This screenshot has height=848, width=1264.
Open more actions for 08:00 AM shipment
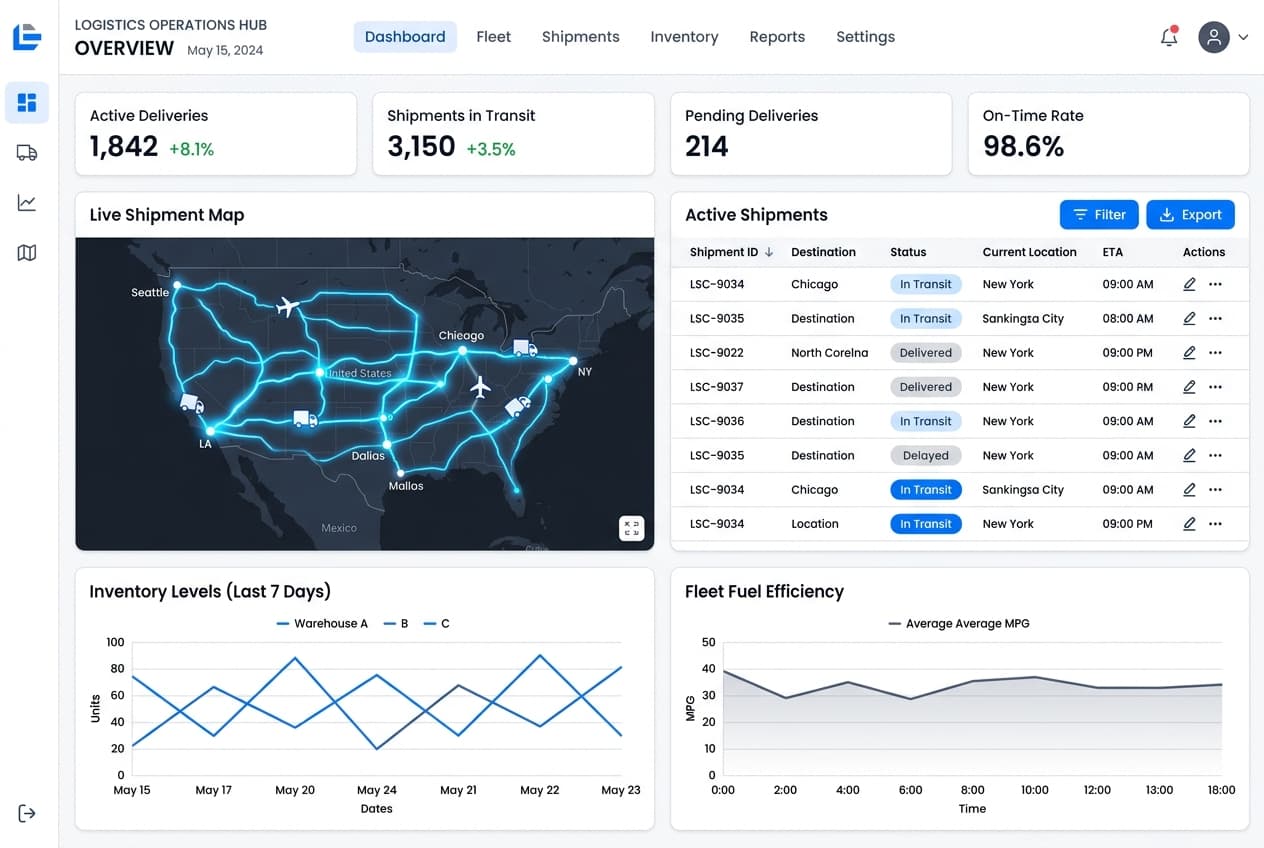(x=1215, y=319)
